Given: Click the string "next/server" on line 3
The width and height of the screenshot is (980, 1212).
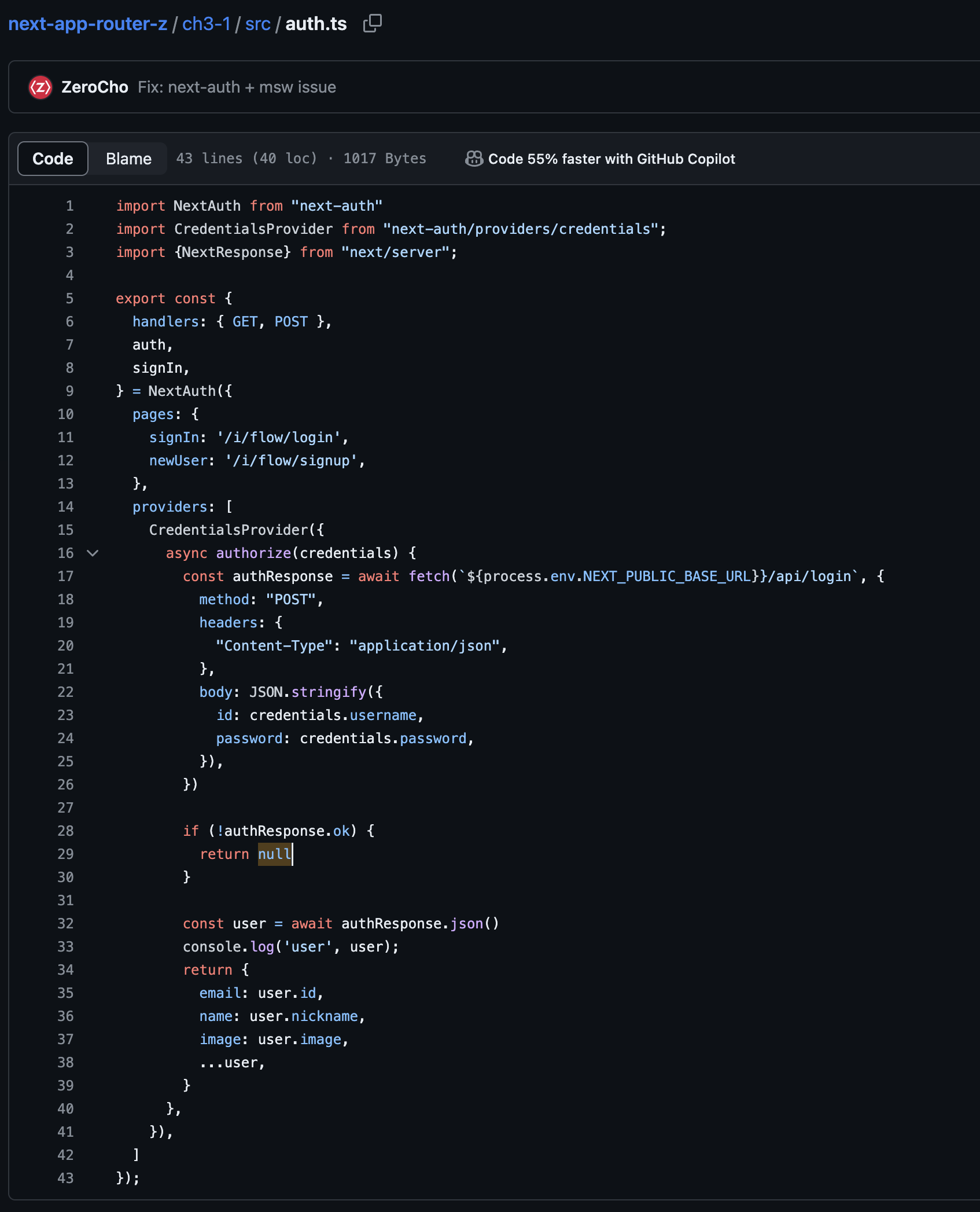Looking at the screenshot, I should tap(395, 252).
